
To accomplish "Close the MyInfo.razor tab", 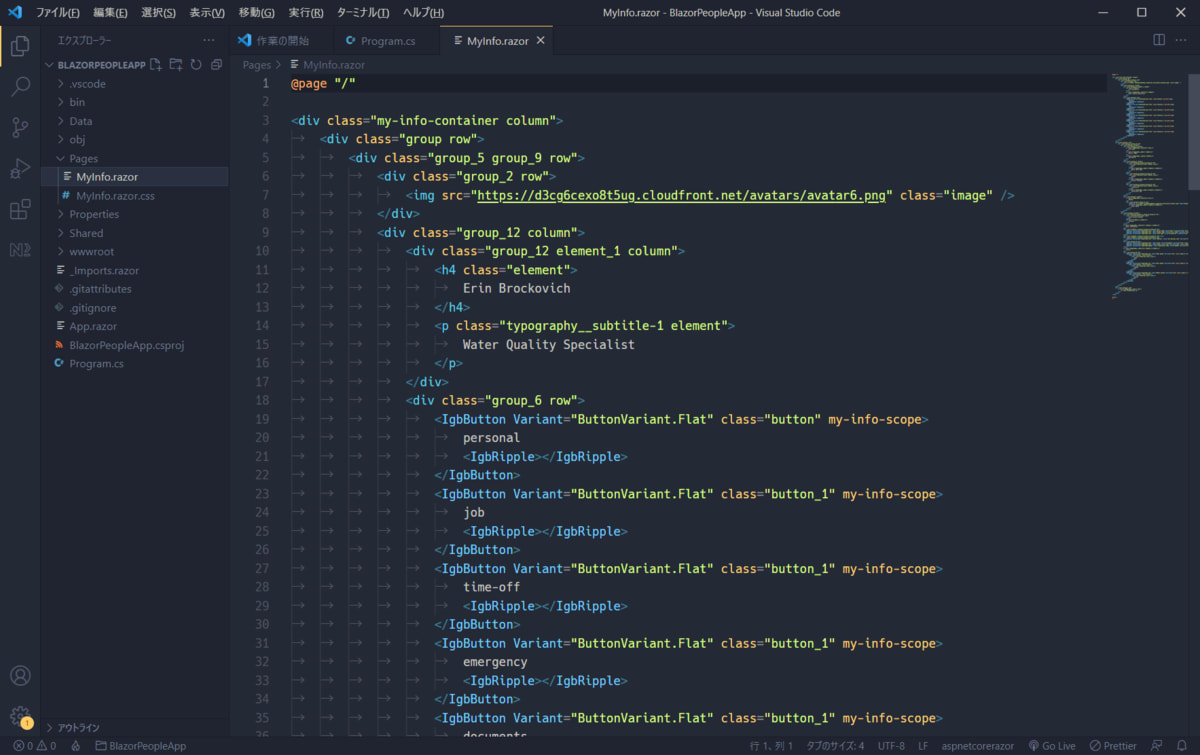I will point(540,41).
